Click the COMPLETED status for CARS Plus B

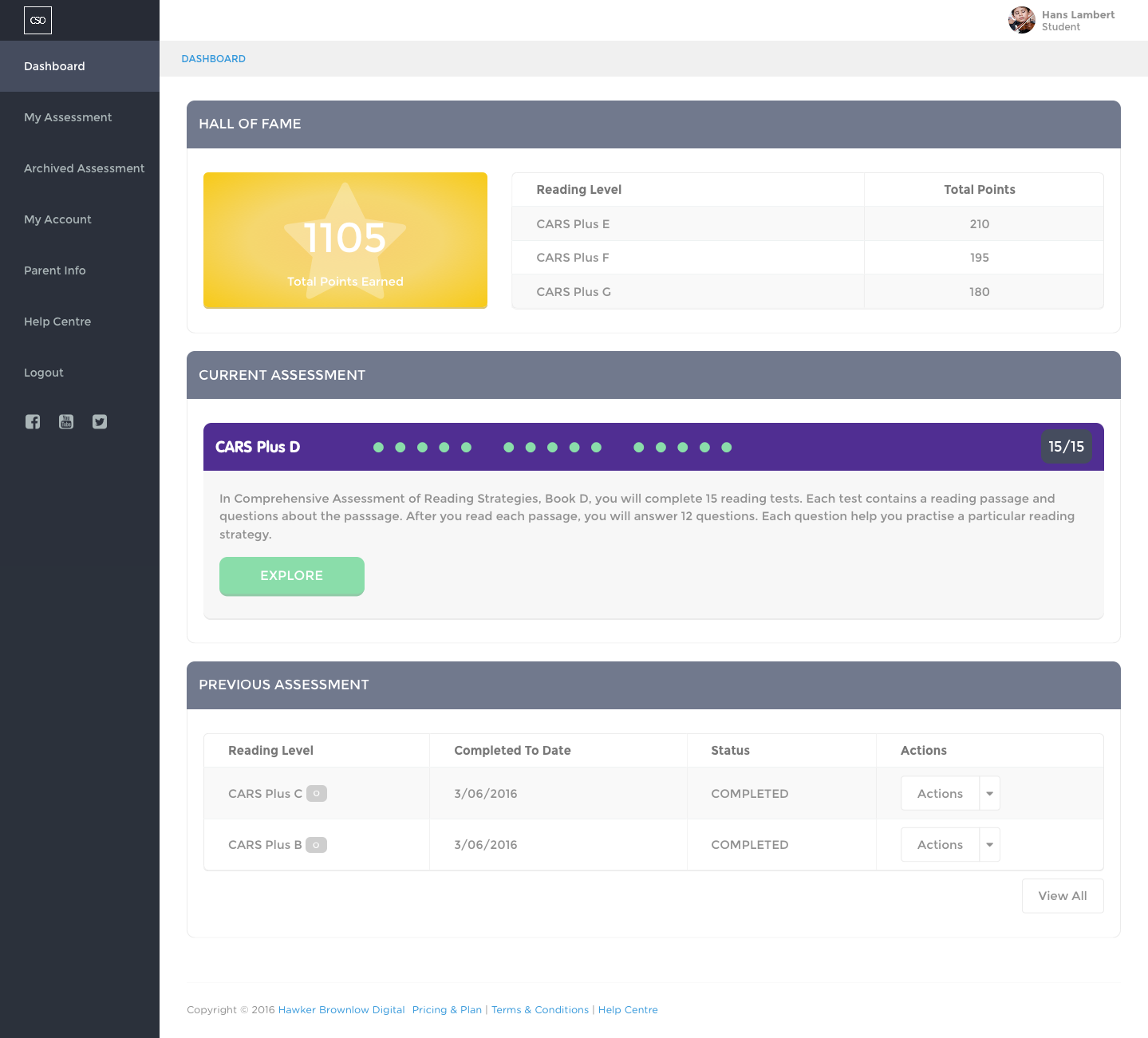pos(750,845)
